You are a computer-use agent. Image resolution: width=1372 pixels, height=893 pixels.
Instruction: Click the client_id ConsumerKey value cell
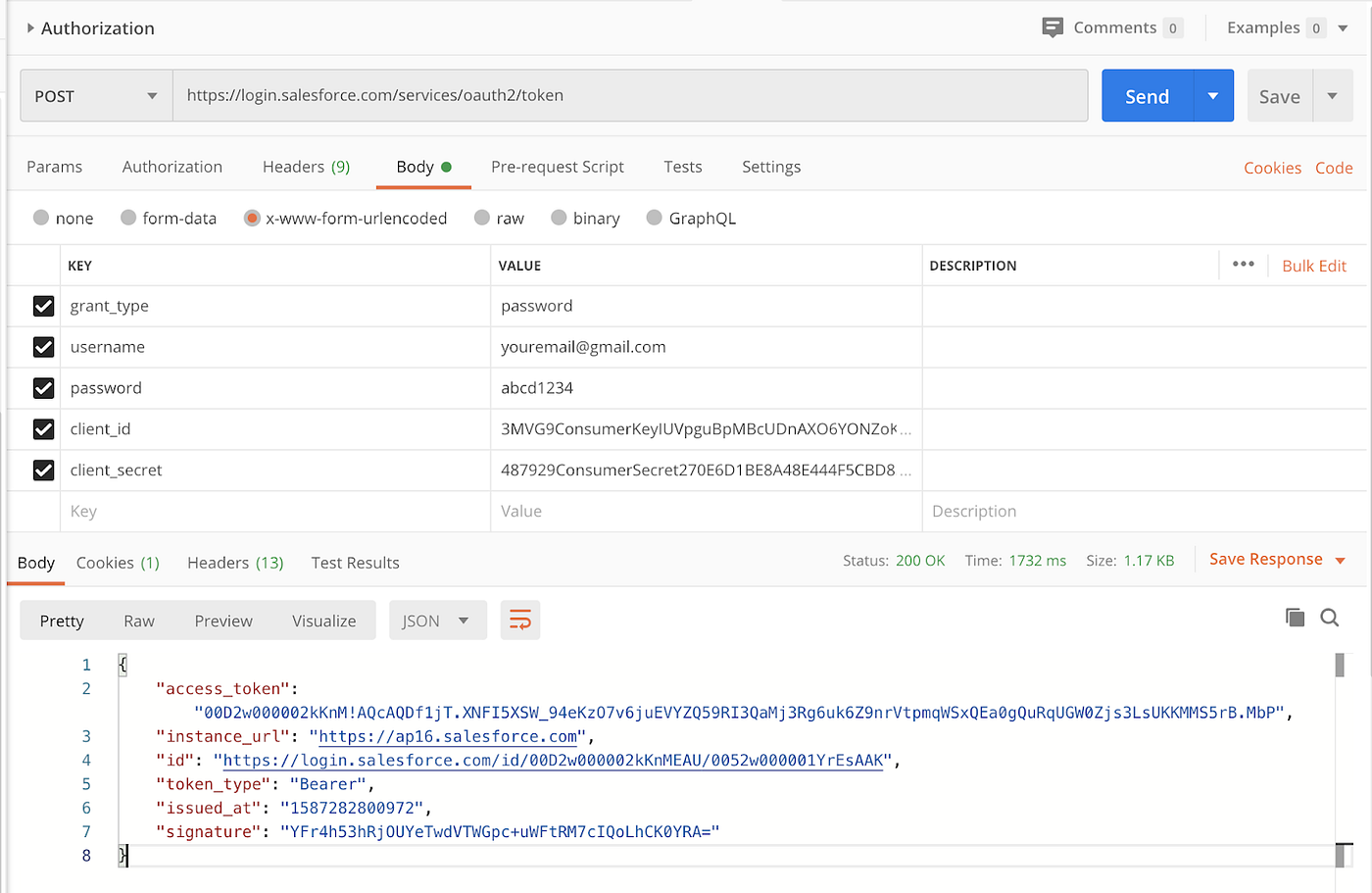(706, 429)
